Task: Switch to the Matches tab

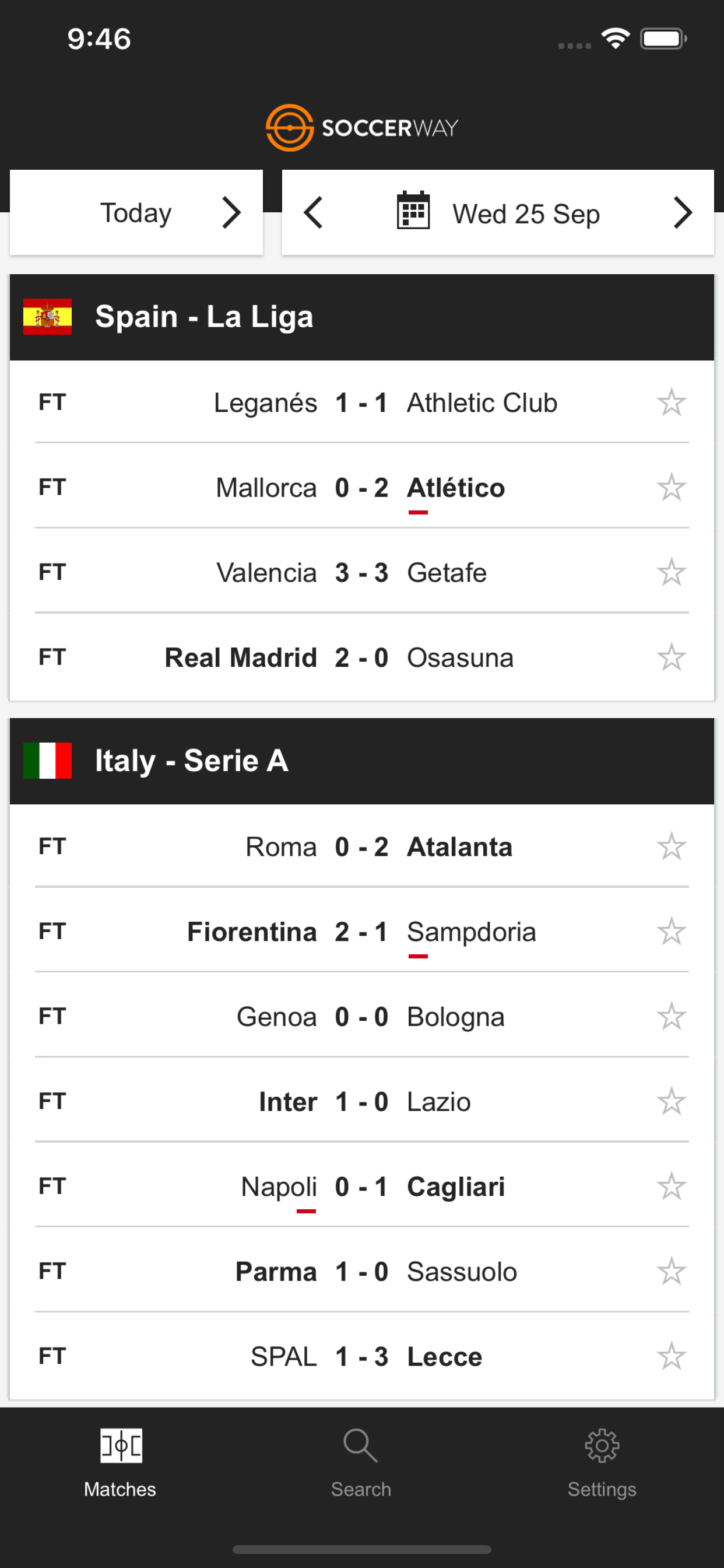Action: click(x=121, y=1462)
